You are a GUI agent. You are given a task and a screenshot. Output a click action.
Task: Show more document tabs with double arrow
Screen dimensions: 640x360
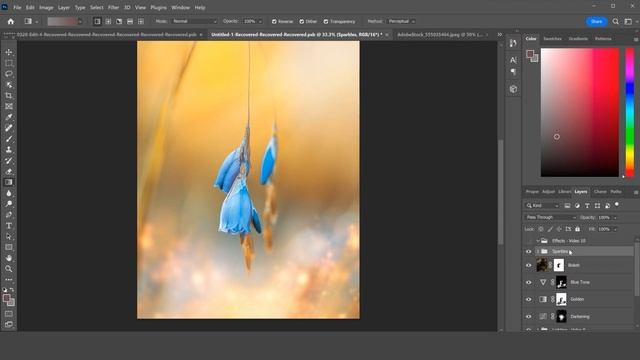tap(500, 35)
